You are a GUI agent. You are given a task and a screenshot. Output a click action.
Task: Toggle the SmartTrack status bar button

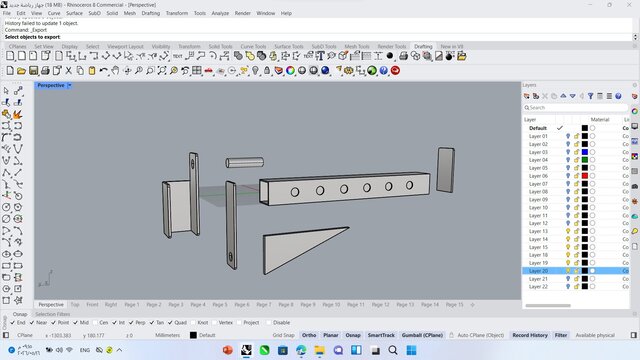click(x=381, y=335)
